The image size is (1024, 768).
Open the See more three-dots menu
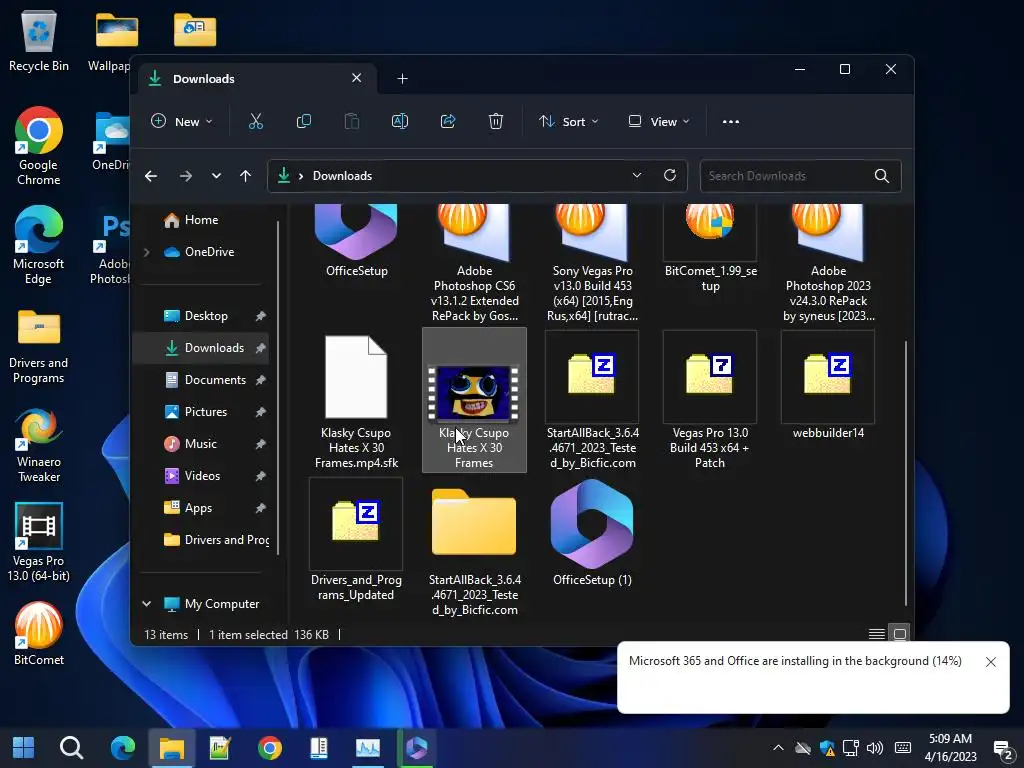731,121
